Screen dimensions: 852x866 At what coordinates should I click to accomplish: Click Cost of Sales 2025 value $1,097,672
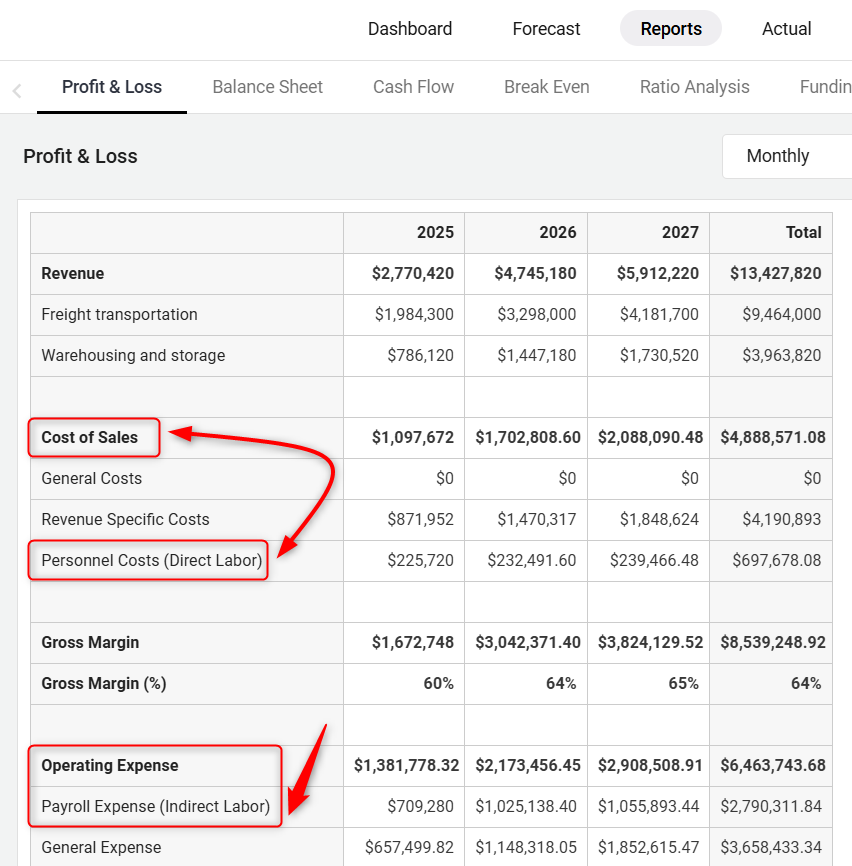coord(412,437)
